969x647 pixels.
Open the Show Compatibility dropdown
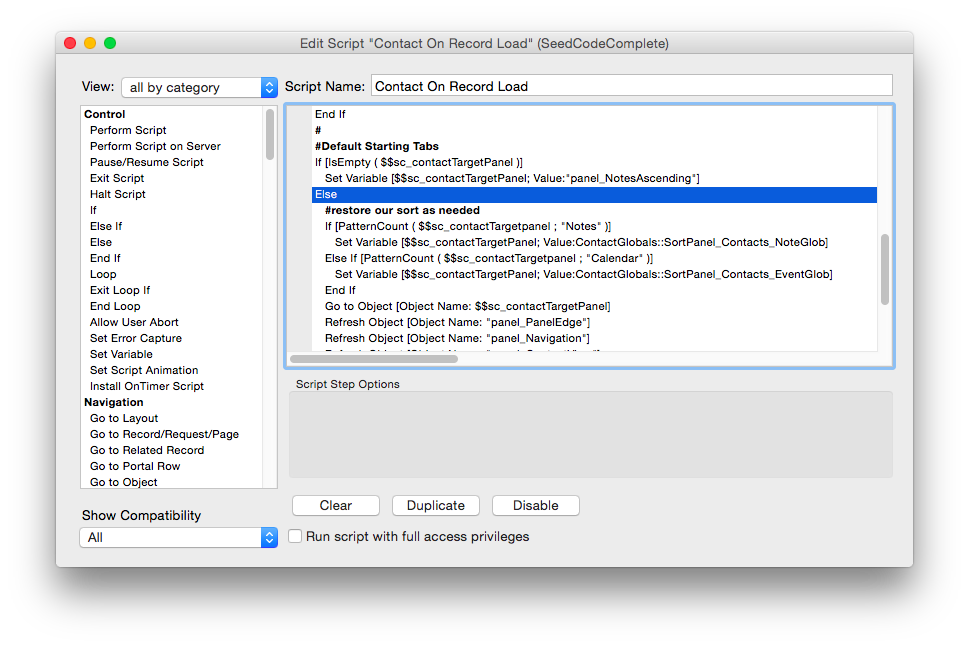(x=178, y=538)
